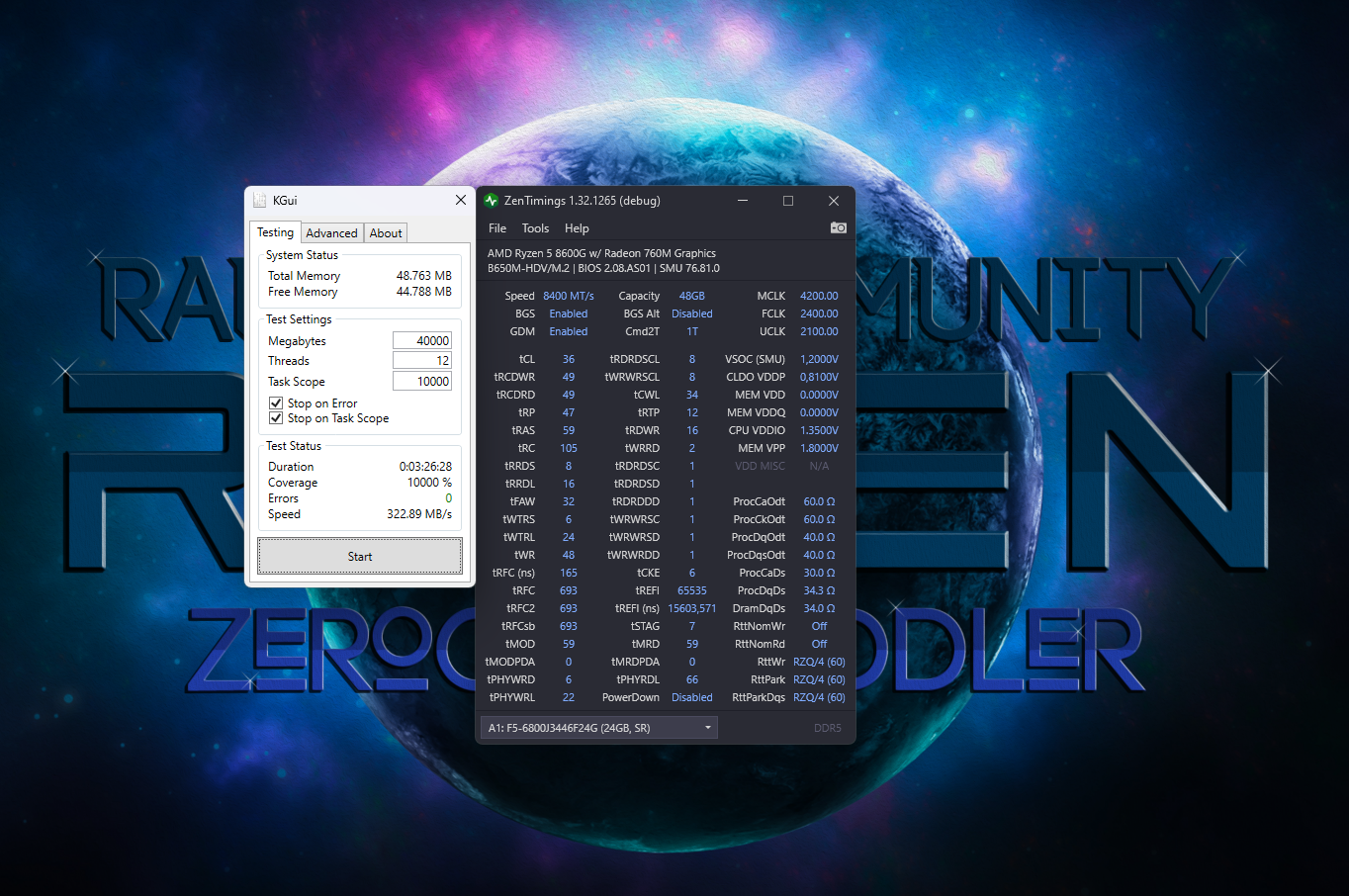This screenshot has width=1349, height=896.
Task: Click the MCLK 4200.00 value
Action: (819, 296)
